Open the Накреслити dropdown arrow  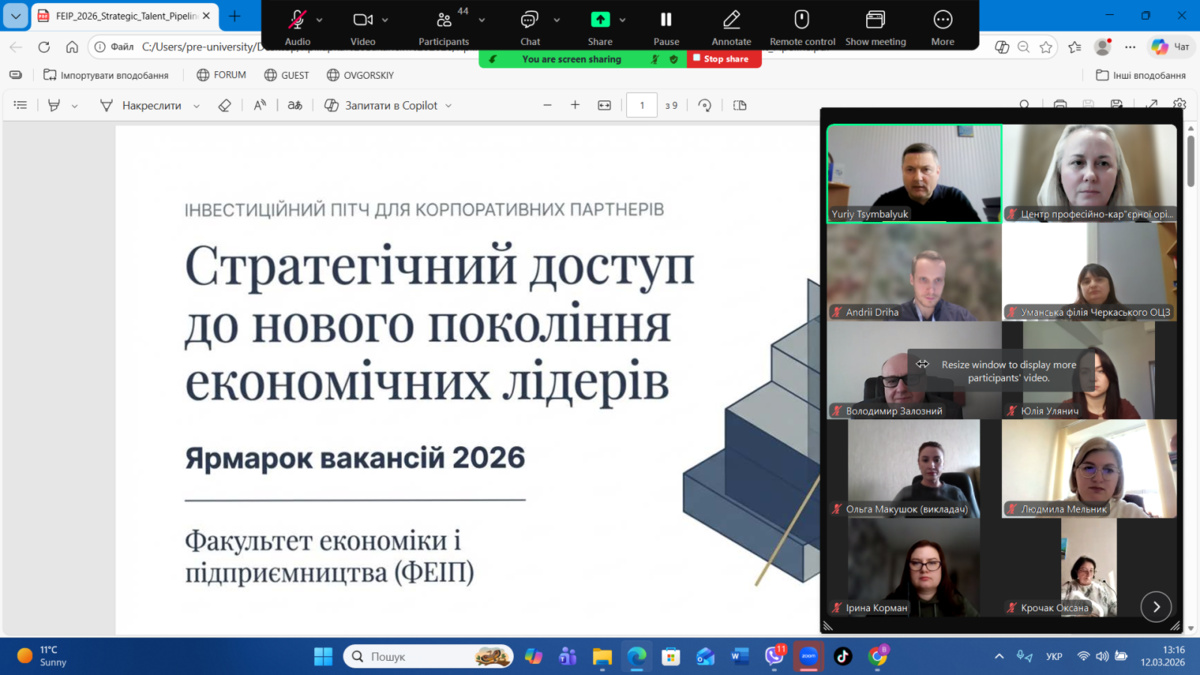[x=196, y=106]
